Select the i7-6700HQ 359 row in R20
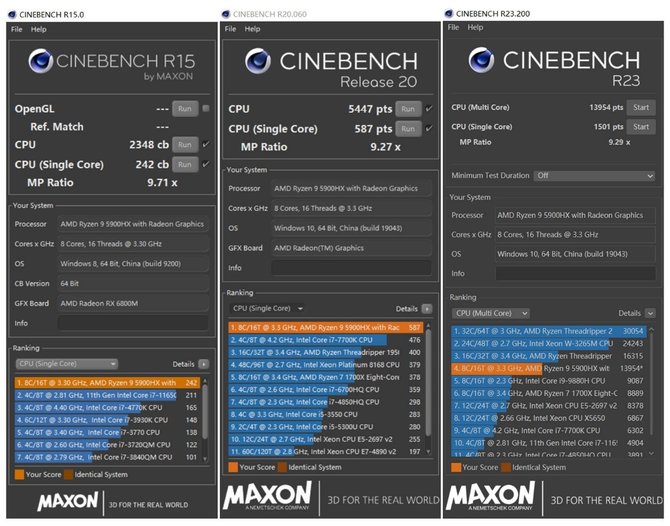The height and width of the screenshot is (526, 670). pos(326,390)
